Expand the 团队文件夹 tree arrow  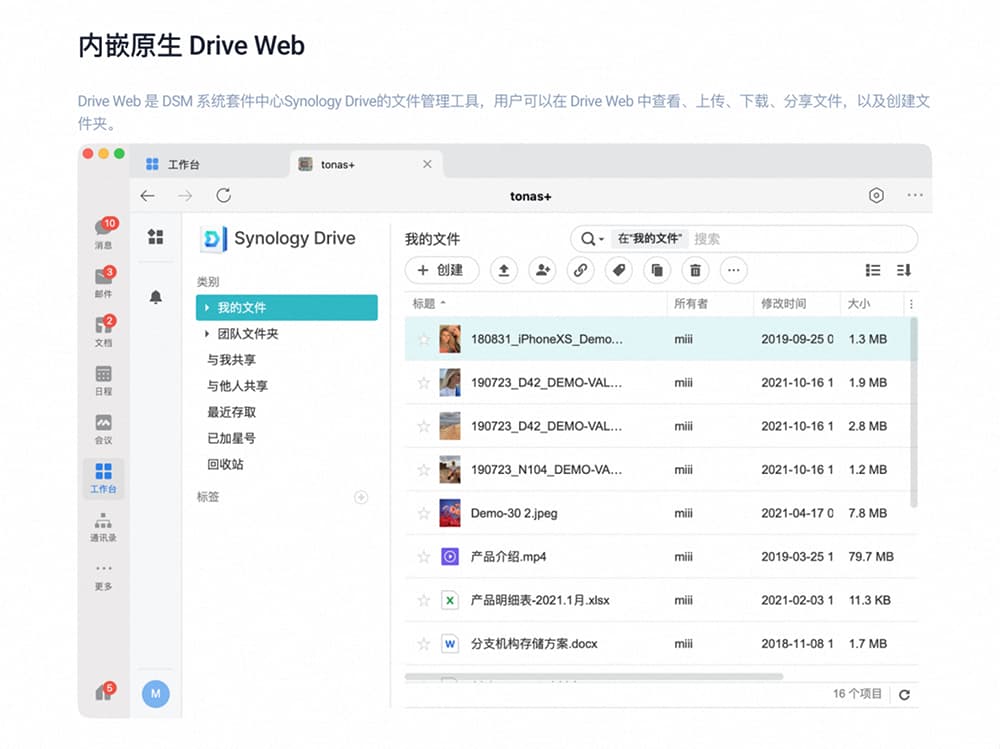pos(207,334)
